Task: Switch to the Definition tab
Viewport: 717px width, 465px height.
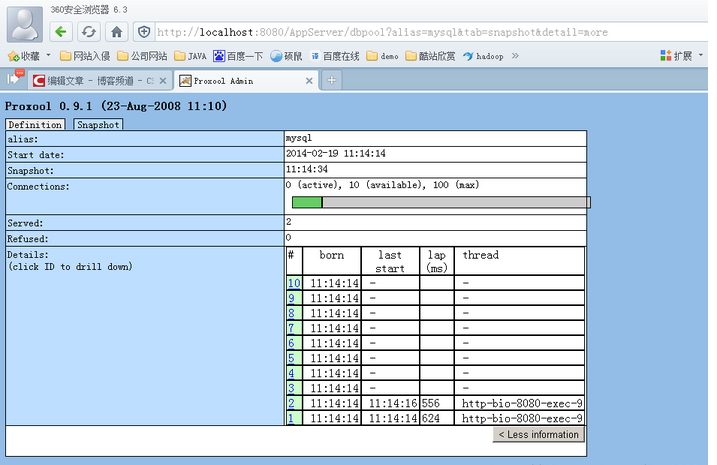Action: pyautogui.click(x=35, y=125)
